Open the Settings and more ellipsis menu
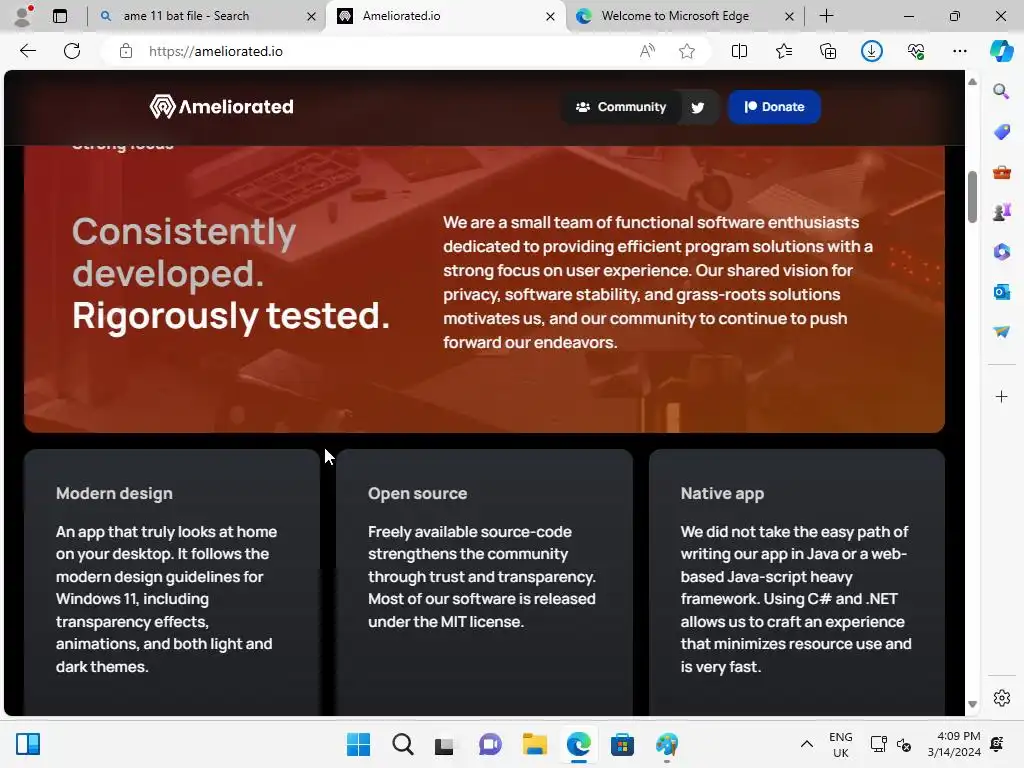This screenshot has width=1024, height=768. tap(959, 51)
